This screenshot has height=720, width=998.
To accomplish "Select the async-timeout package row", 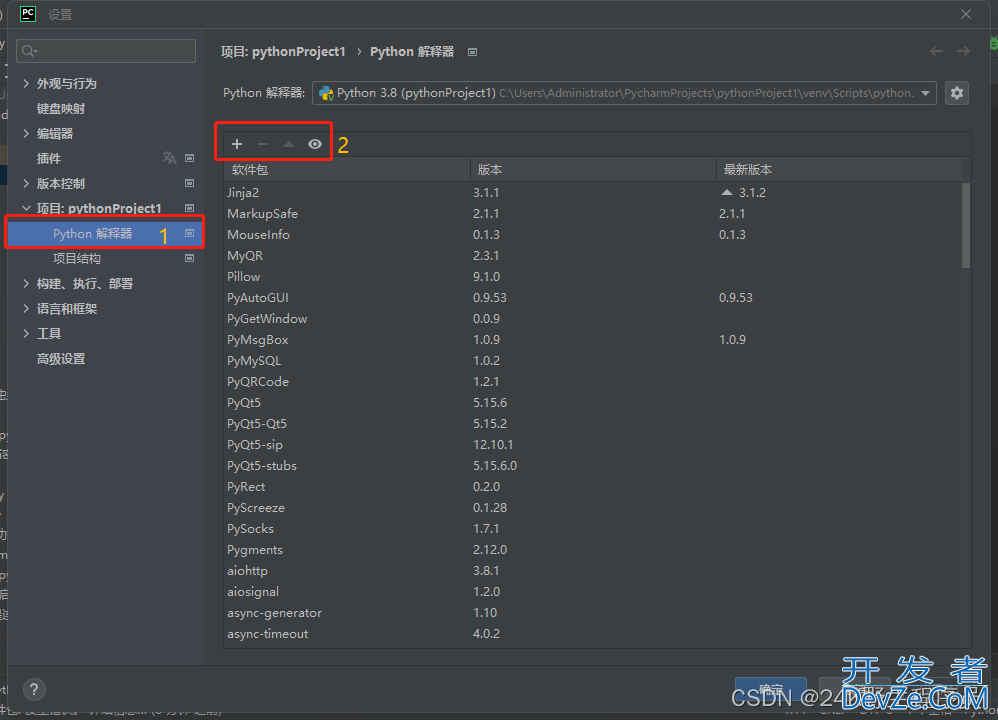I will coord(593,633).
